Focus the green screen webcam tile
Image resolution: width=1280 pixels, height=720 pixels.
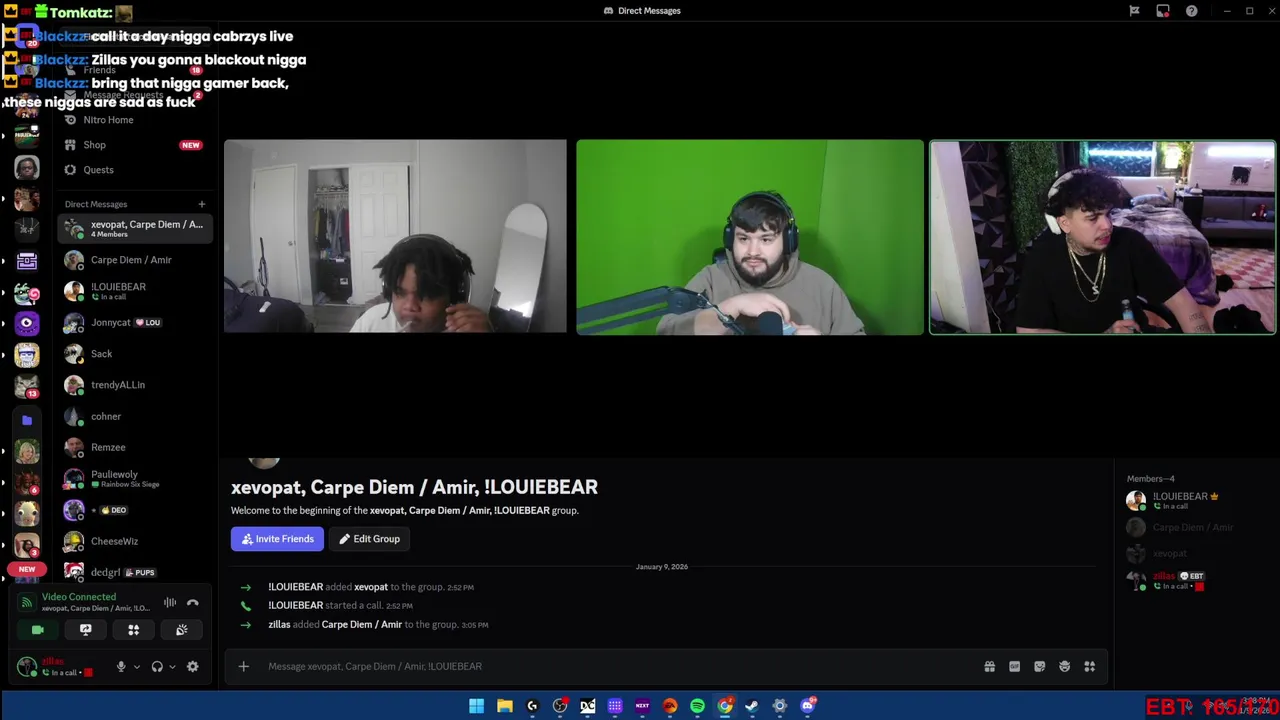pyautogui.click(x=750, y=237)
